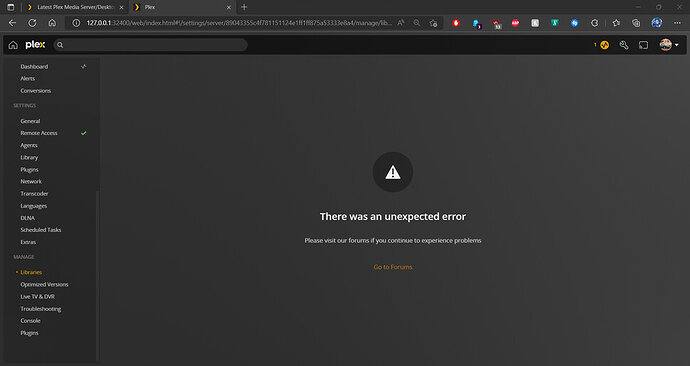690x366 pixels.
Task: Click the Plex logo
Action: 35,45
